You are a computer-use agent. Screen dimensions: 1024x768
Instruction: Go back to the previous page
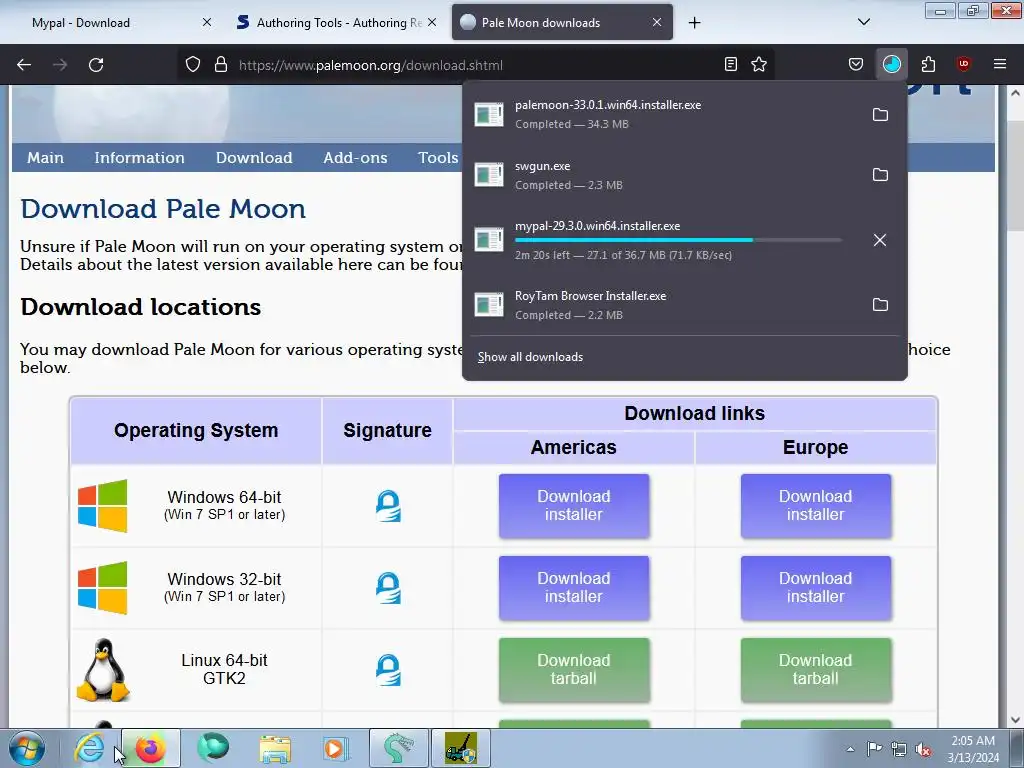tap(24, 65)
